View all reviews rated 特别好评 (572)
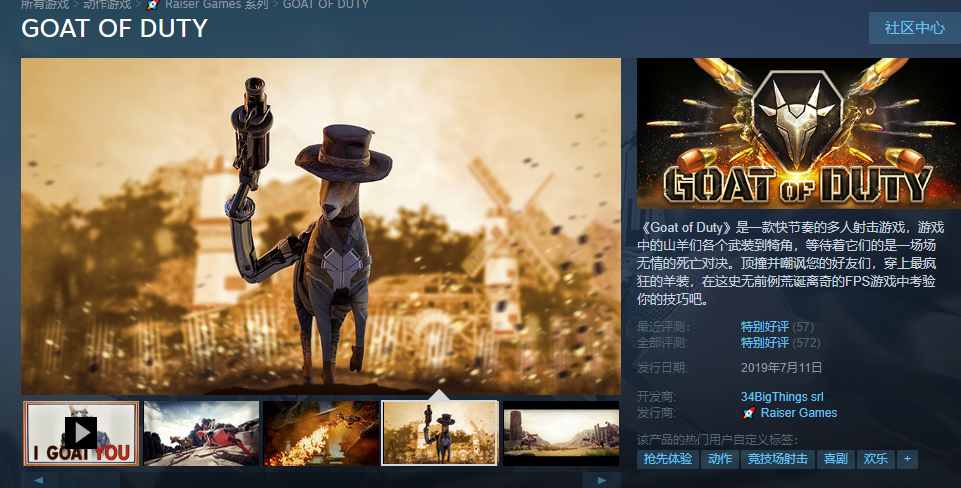The width and height of the screenshot is (961, 488). point(765,343)
